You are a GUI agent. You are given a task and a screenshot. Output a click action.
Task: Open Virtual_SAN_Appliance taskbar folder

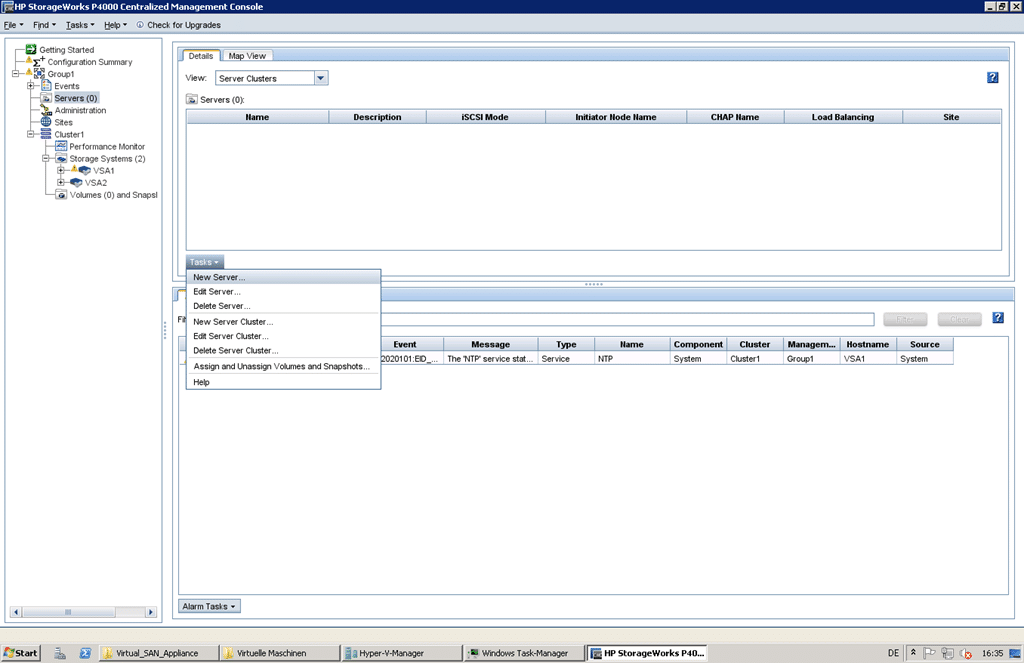157,653
